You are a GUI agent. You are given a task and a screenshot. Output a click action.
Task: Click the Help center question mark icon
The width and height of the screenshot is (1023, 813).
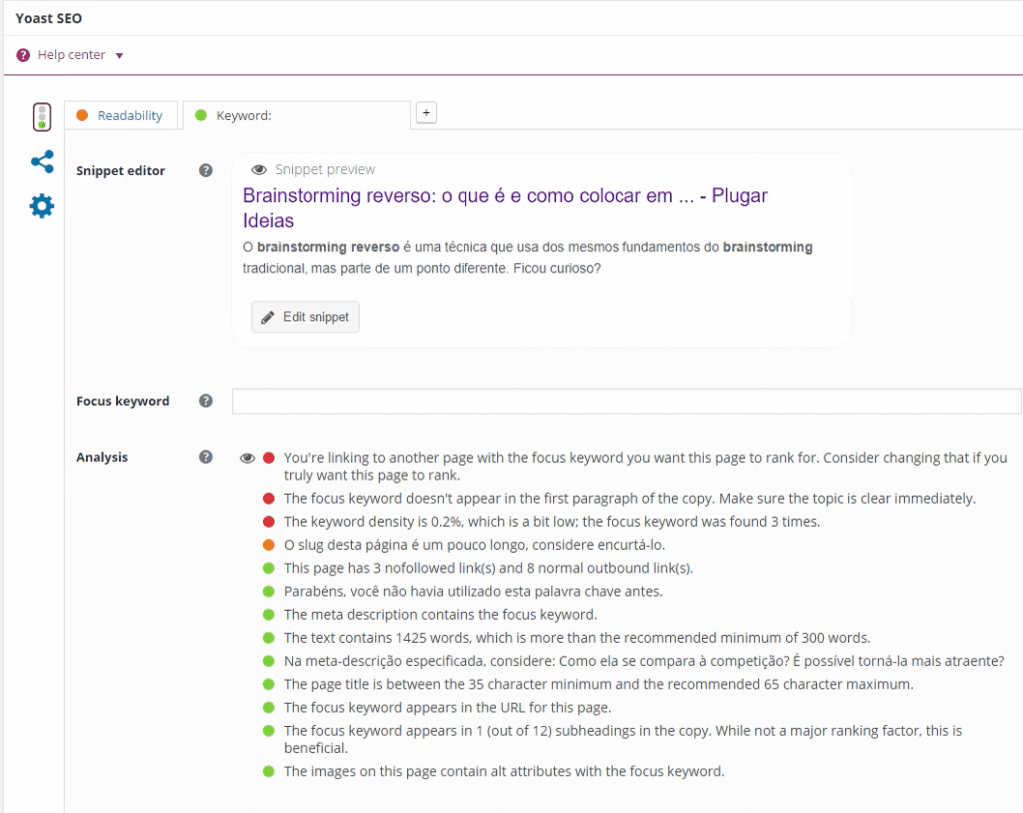coord(22,55)
